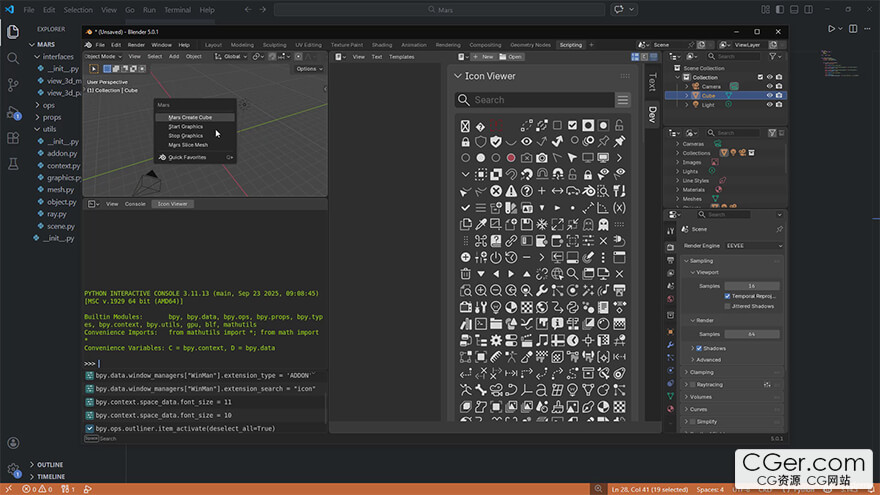Open the Extensions view in activity bar
The width and height of the screenshot is (880, 495).
(x=13, y=137)
